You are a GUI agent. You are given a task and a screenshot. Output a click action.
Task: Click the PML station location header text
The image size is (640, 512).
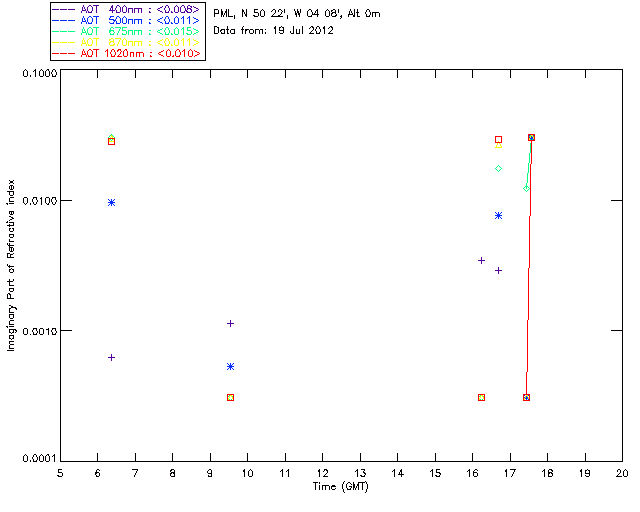coord(297,14)
